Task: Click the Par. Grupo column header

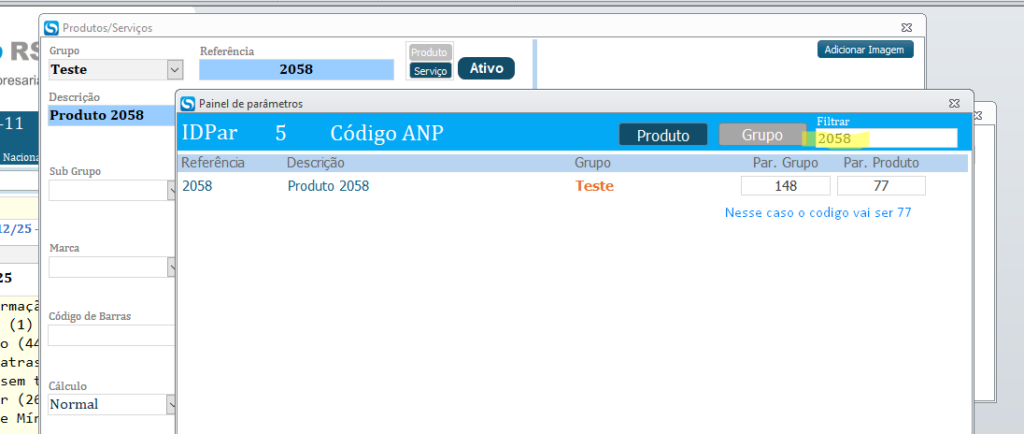Action: (786, 163)
